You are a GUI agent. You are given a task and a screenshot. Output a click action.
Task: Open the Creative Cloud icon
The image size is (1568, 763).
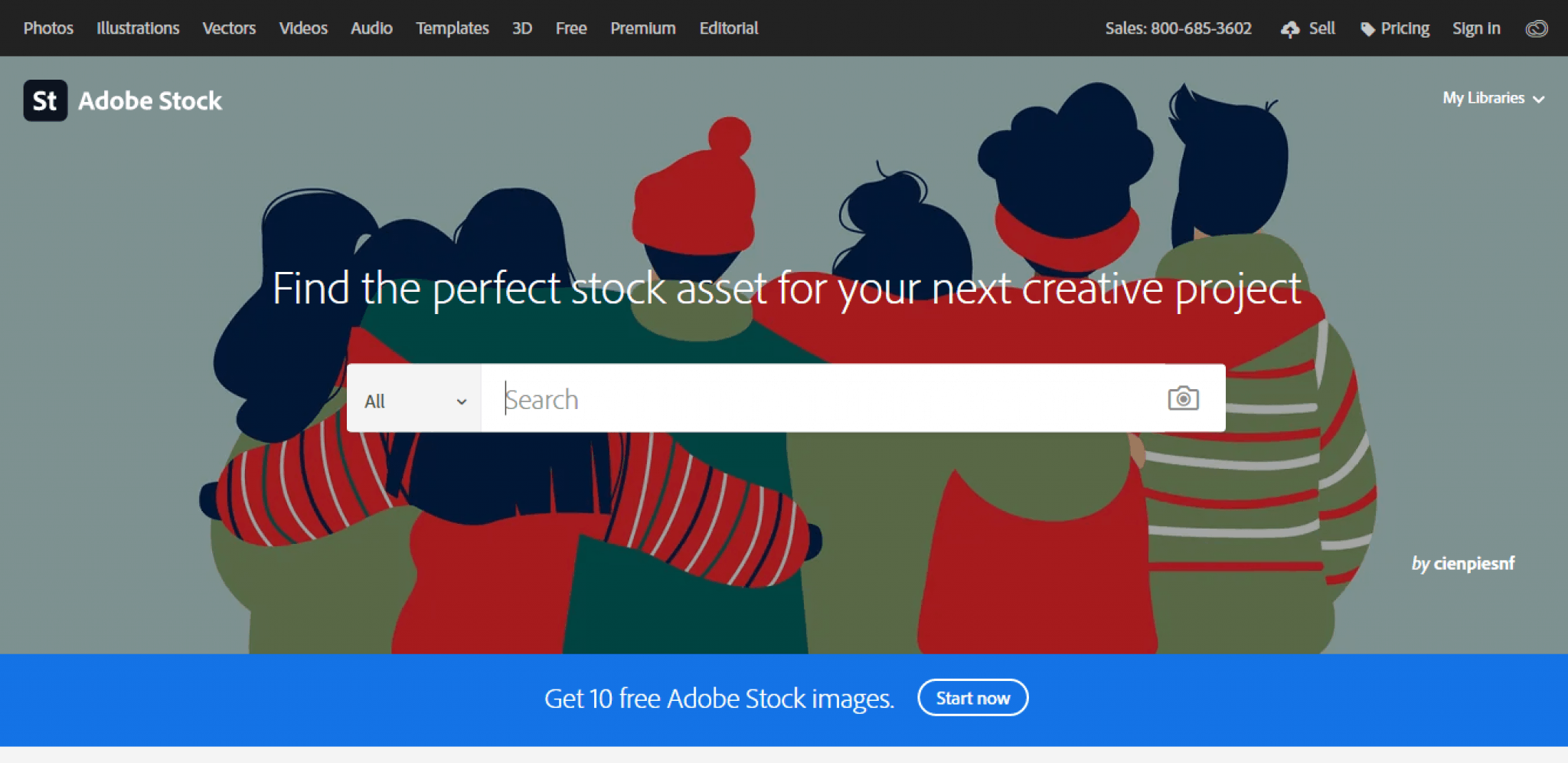point(1537,29)
